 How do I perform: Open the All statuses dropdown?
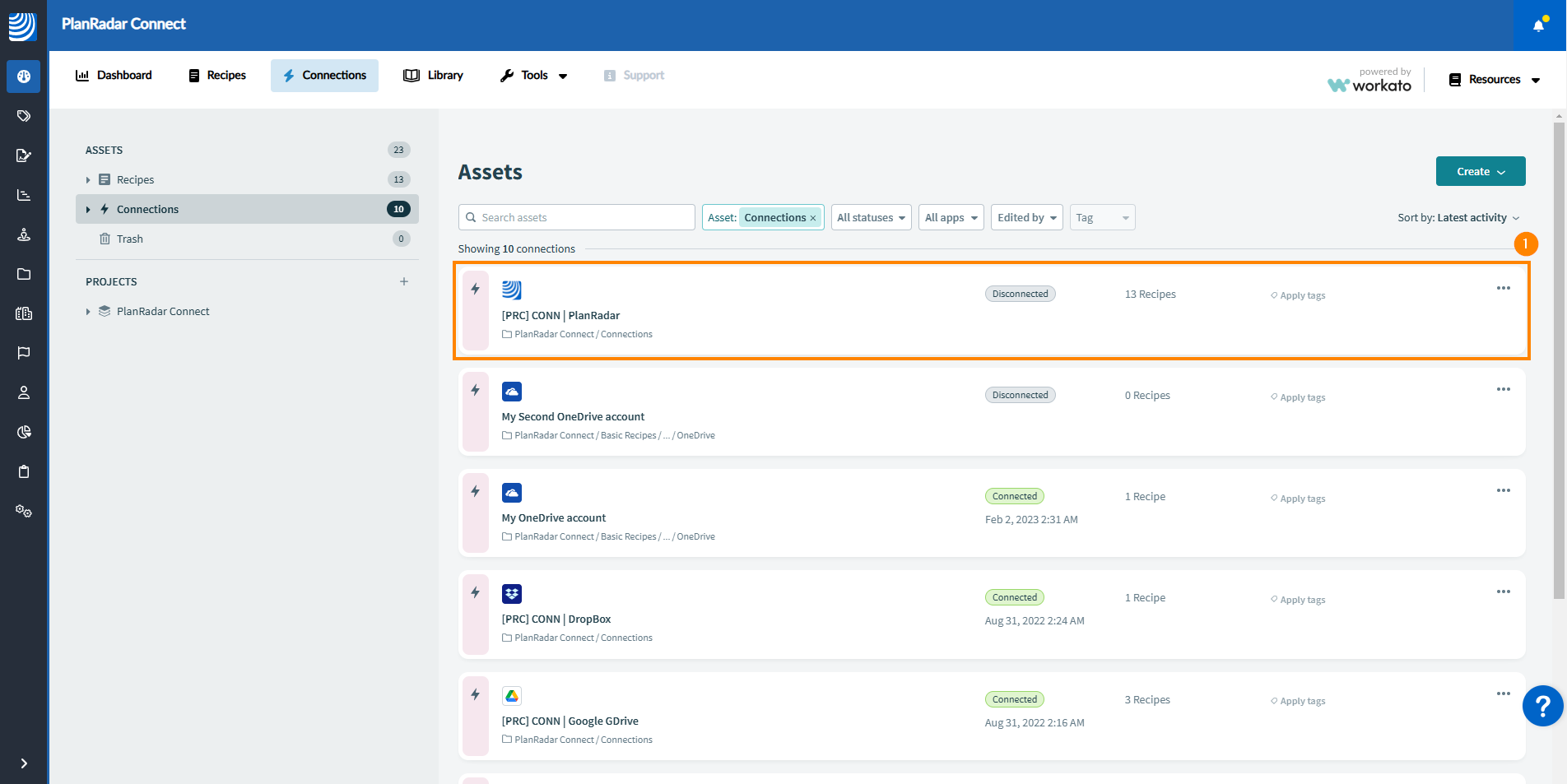pos(871,217)
